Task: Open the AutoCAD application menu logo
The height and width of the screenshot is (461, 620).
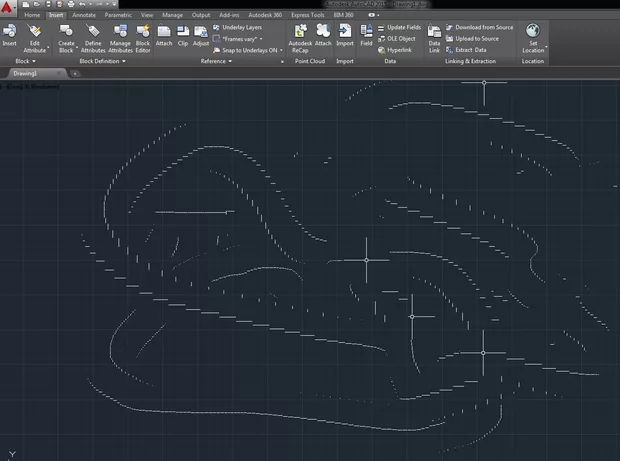Action: (x=9, y=6)
